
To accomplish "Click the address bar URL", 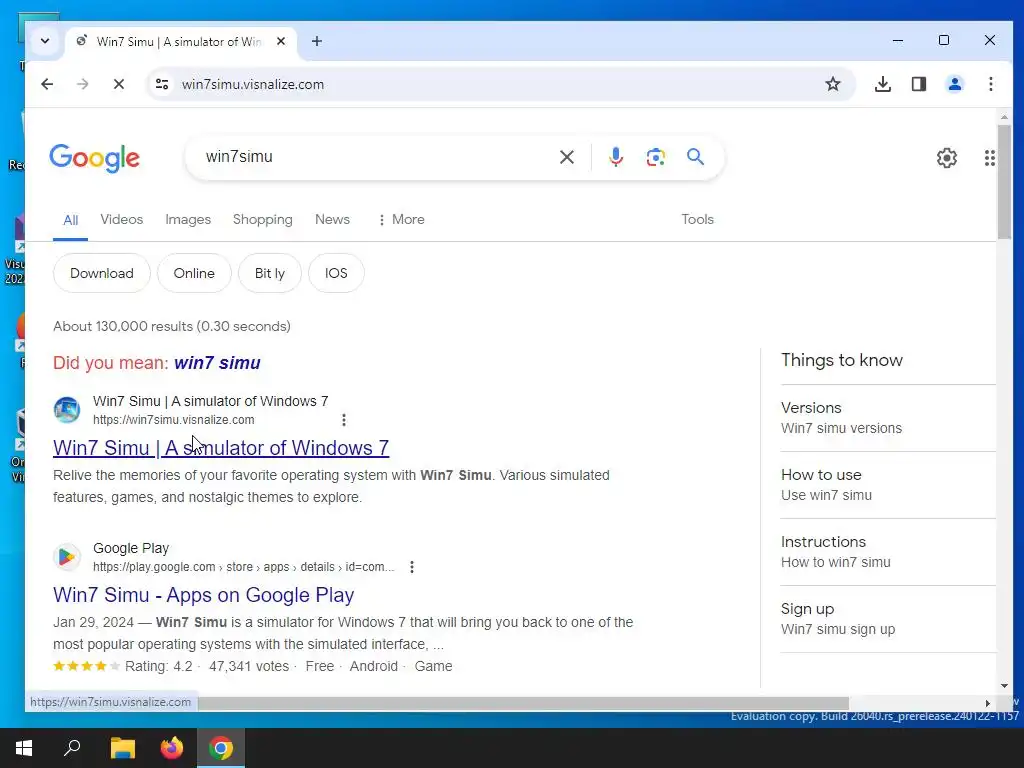I will click(253, 84).
